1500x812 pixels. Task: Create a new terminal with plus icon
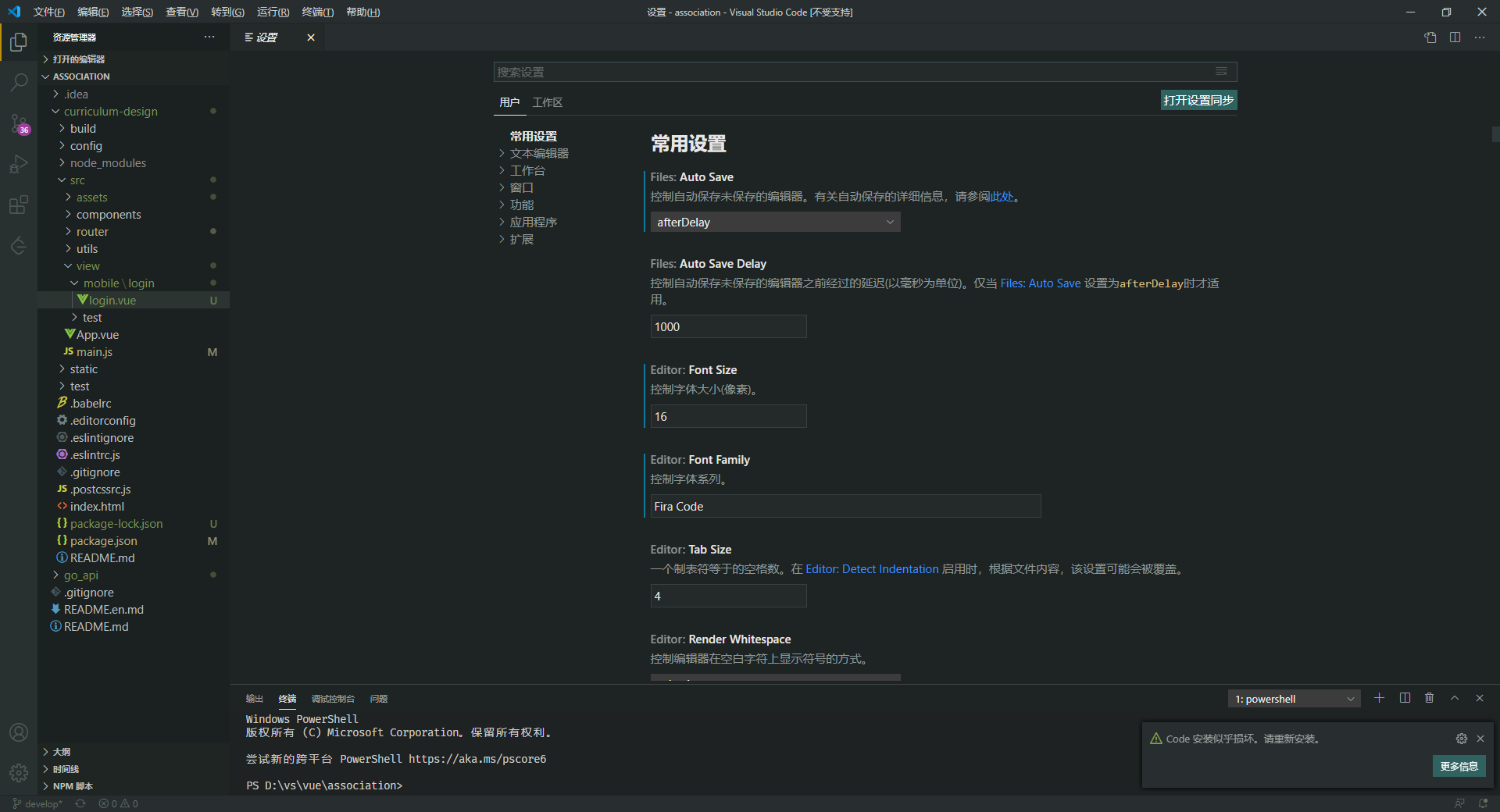pos(1380,698)
